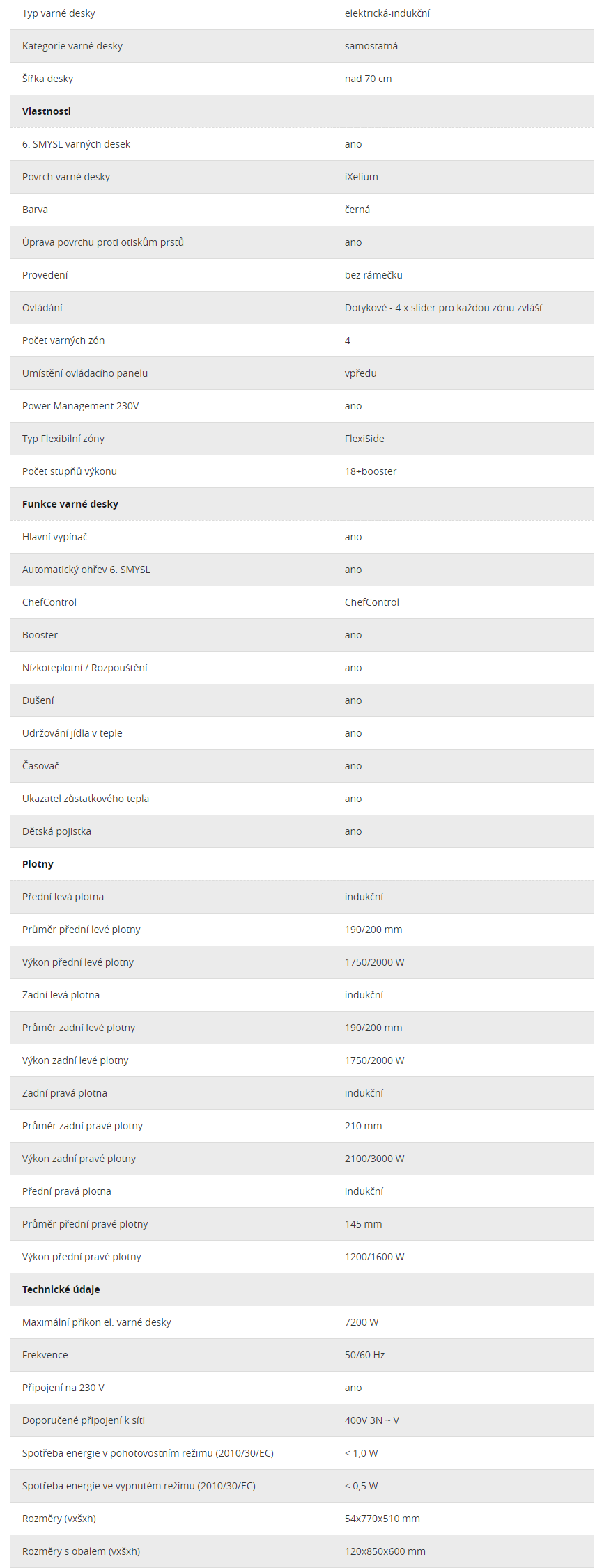595x1568 pixels.
Task: Click the '18+booster' power levels value
Action: click(x=371, y=471)
